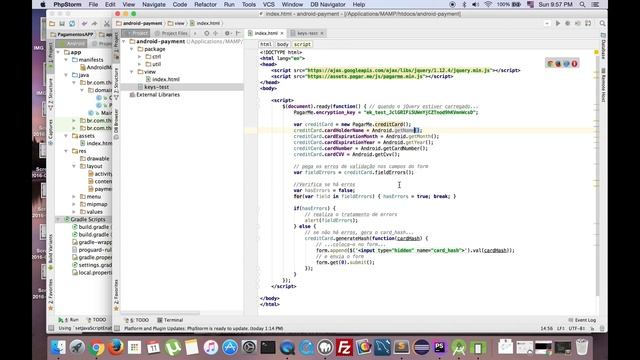Click the Spotlight search icon in menu bar

click(582, 4)
